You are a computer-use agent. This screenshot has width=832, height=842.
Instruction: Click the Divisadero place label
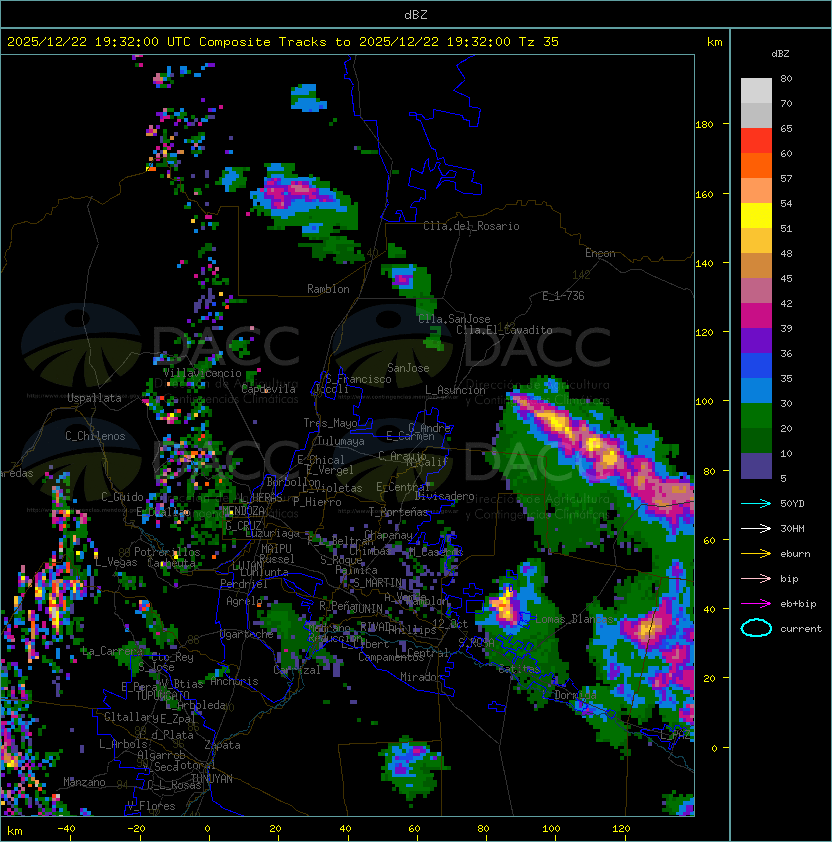[444, 496]
